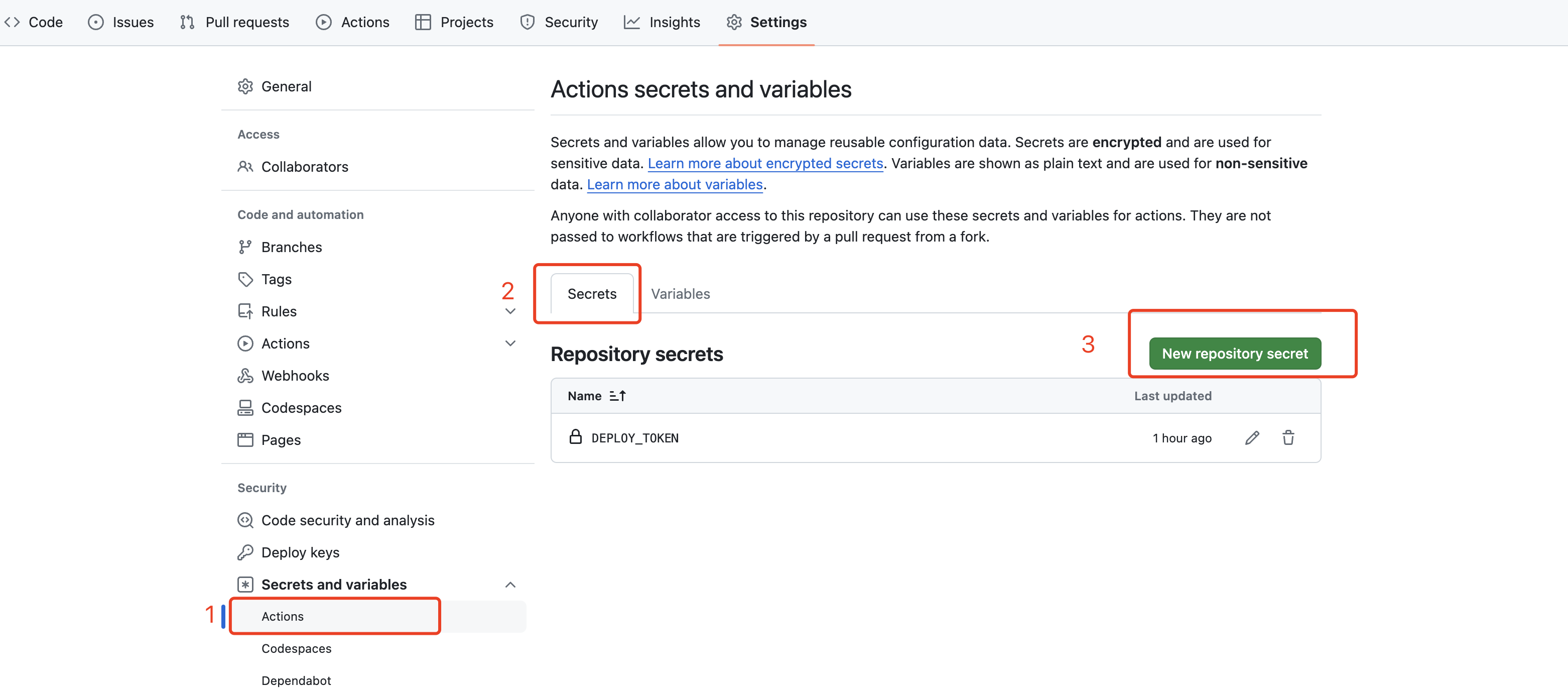Click the Name column sort icon
The image size is (1568, 693).
pyautogui.click(x=617, y=396)
